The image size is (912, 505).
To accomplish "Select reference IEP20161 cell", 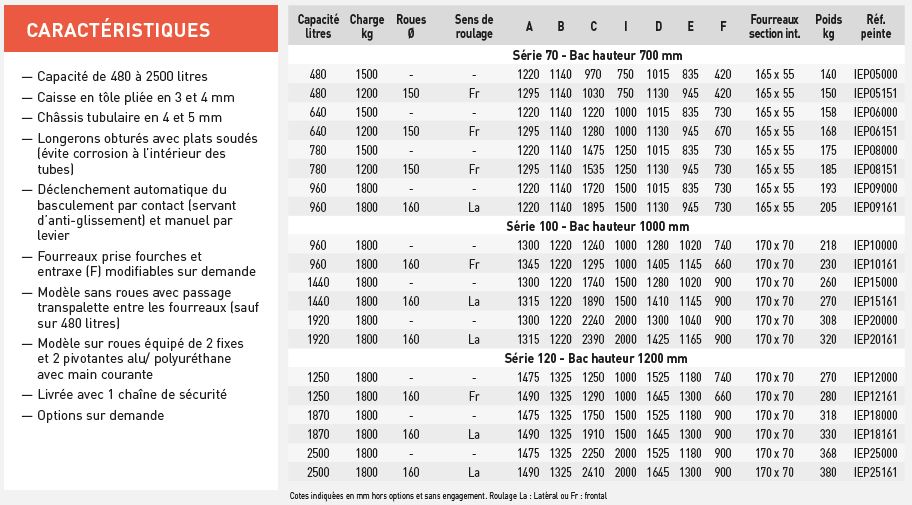I will tap(875, 339).
